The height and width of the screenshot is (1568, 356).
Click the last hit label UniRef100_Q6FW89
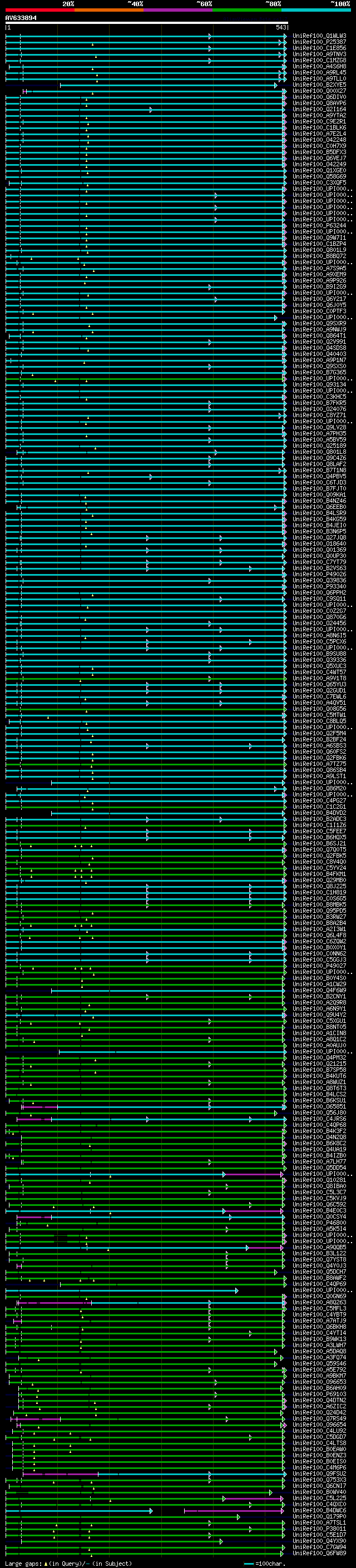click(x=319, y=1554)
